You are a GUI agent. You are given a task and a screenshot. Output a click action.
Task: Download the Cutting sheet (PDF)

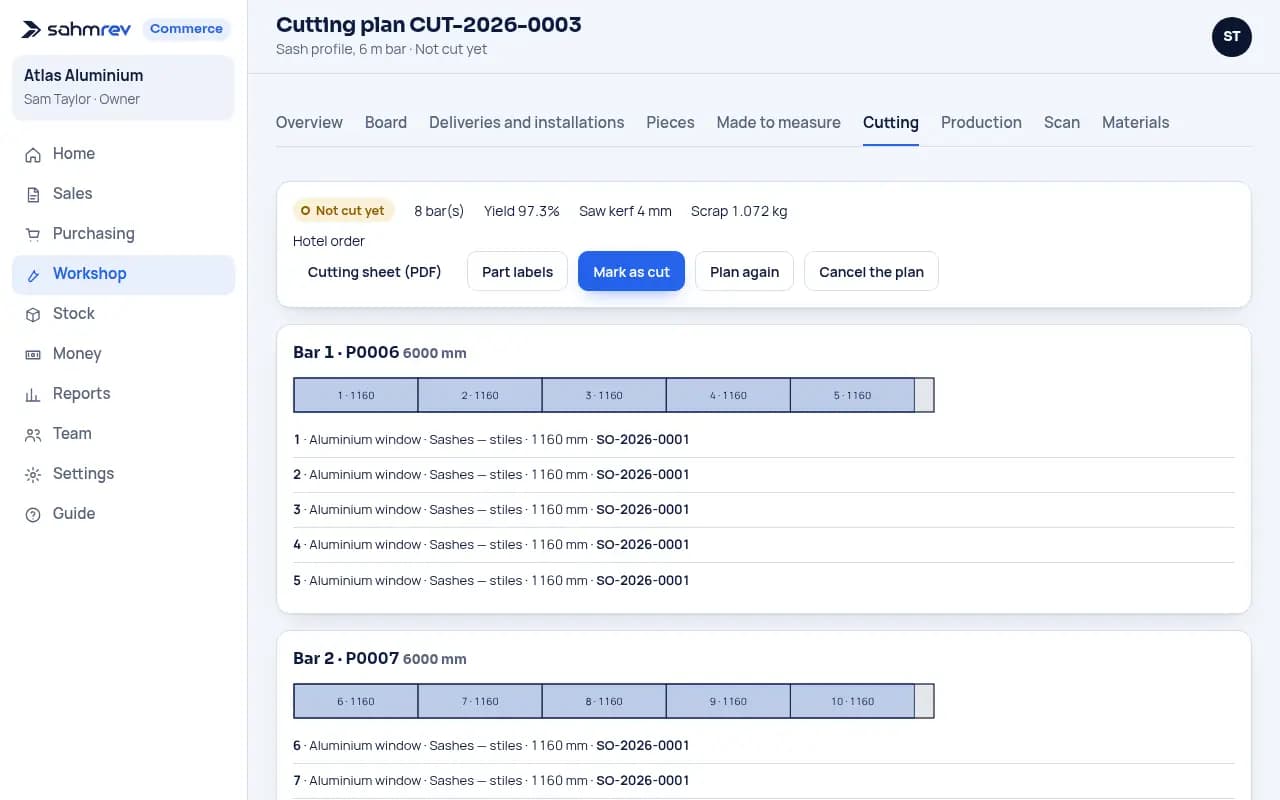[375, 271]
